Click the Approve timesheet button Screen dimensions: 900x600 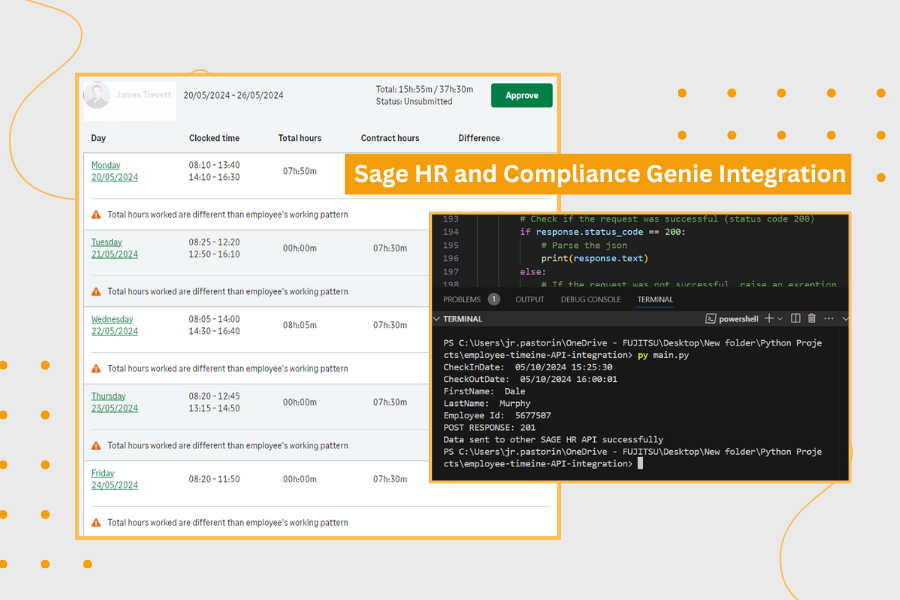point(521,96)
